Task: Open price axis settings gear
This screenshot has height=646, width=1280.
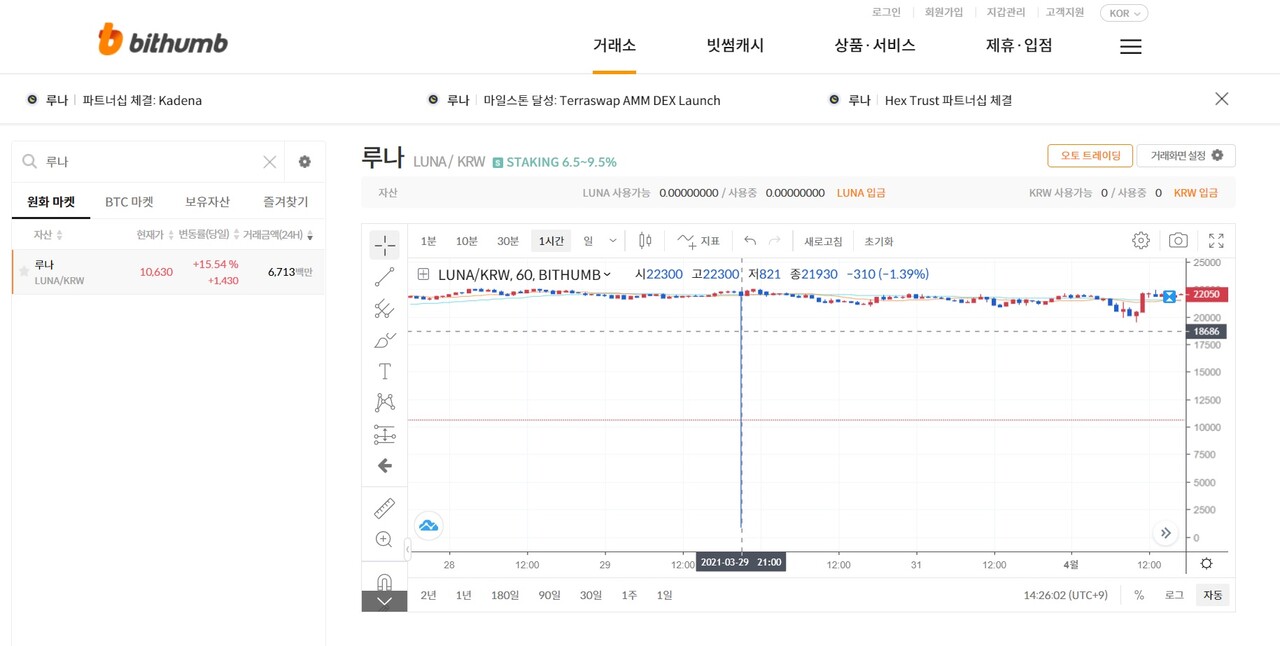Action: [1206, 564]
